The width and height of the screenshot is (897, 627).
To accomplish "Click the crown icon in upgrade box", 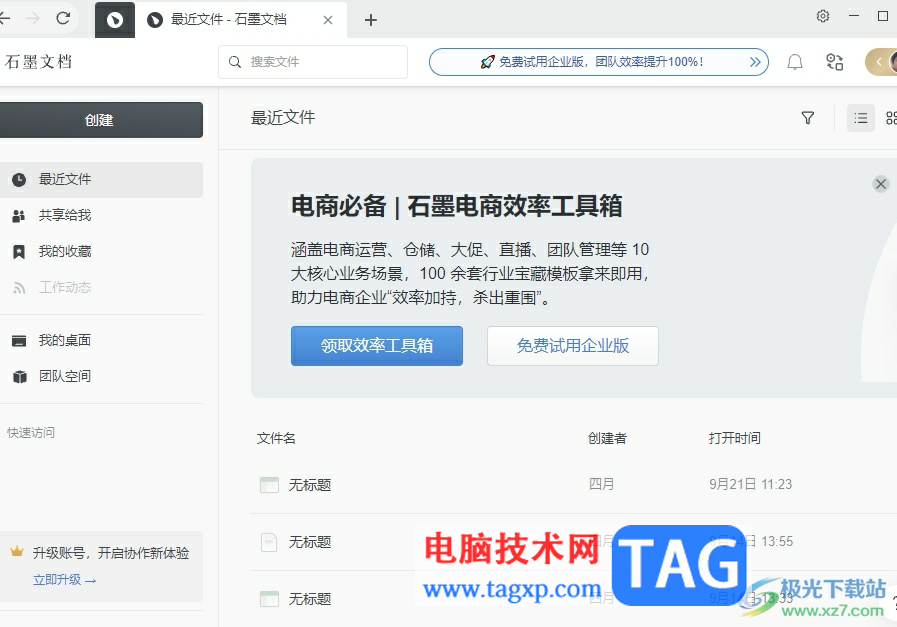I will (17, 551).
